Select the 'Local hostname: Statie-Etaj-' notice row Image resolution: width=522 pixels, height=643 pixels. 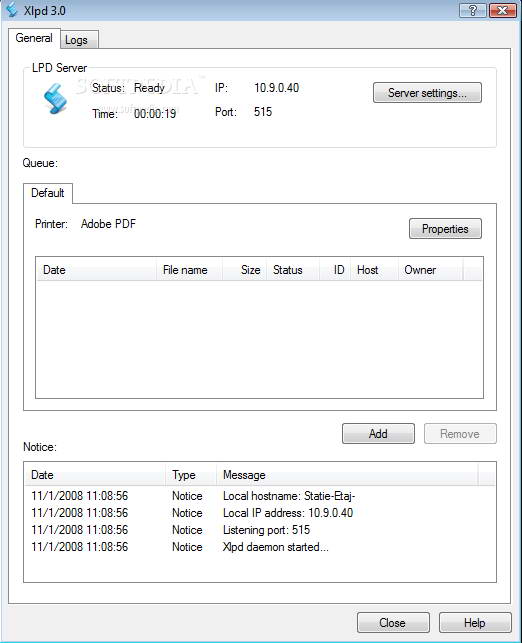pos(260,496)
